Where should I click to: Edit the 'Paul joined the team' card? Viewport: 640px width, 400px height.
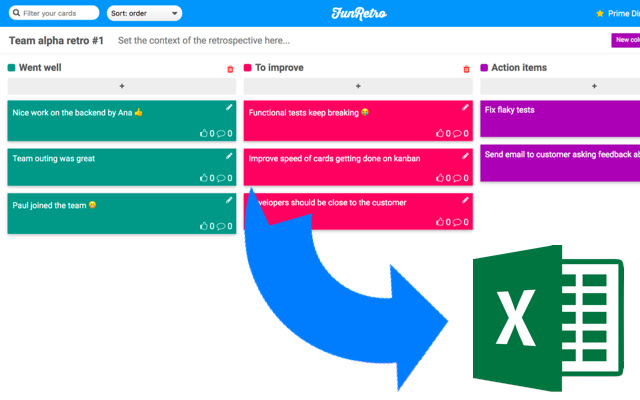[x=229, y=200]
